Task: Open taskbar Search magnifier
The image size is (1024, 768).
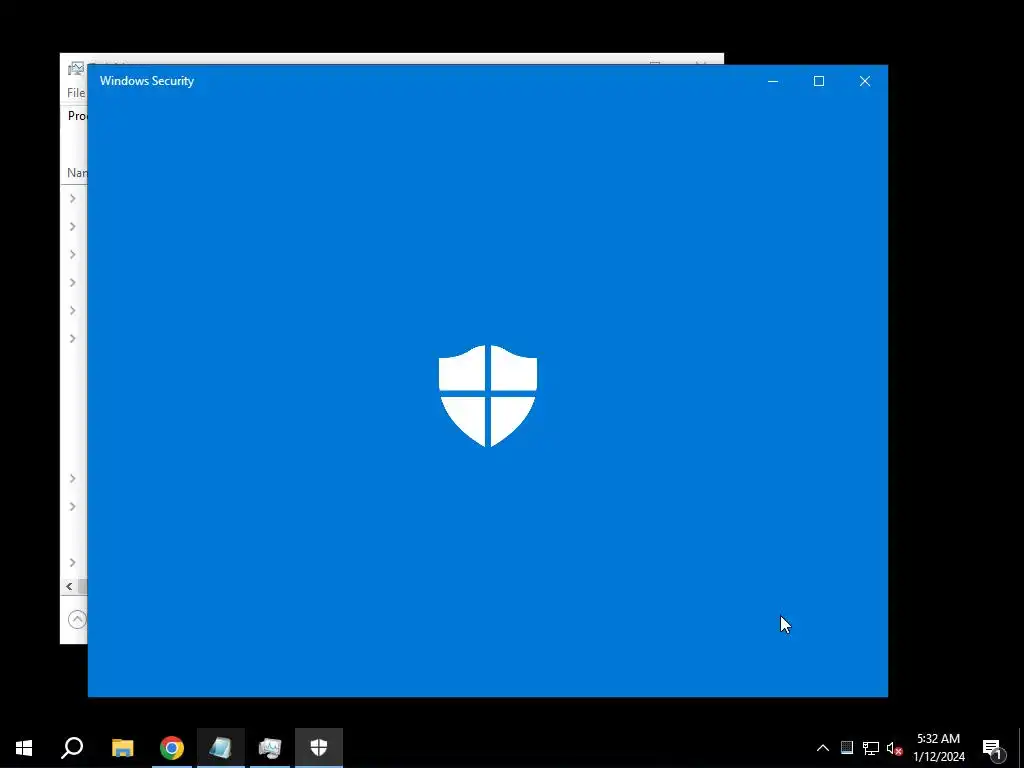Action: coord(72,748)
